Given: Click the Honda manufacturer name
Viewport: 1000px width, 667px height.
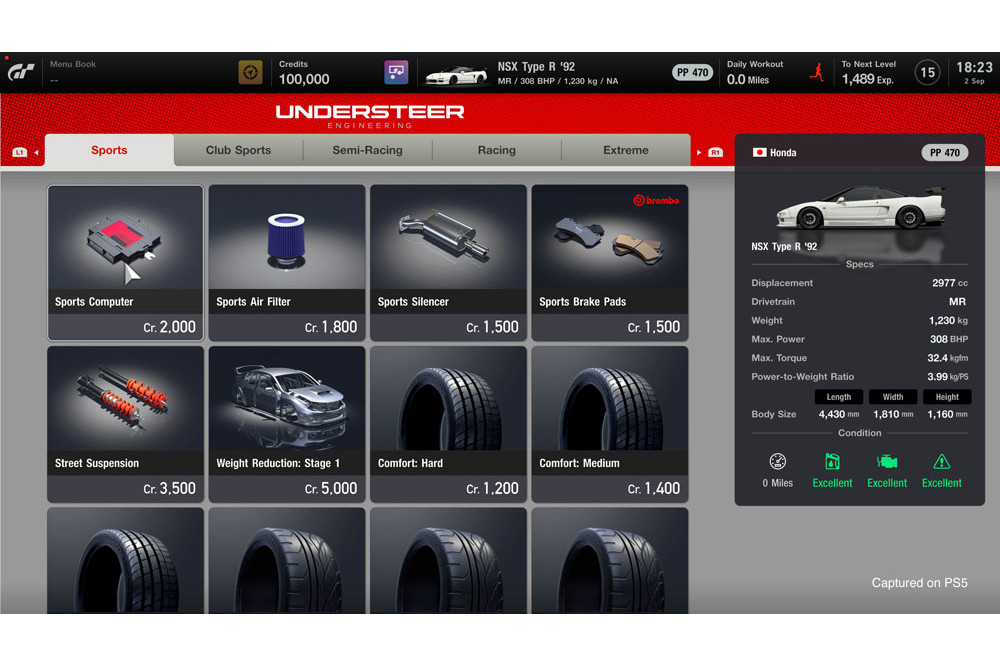Looking at the screenshot, I should [783, 152].
